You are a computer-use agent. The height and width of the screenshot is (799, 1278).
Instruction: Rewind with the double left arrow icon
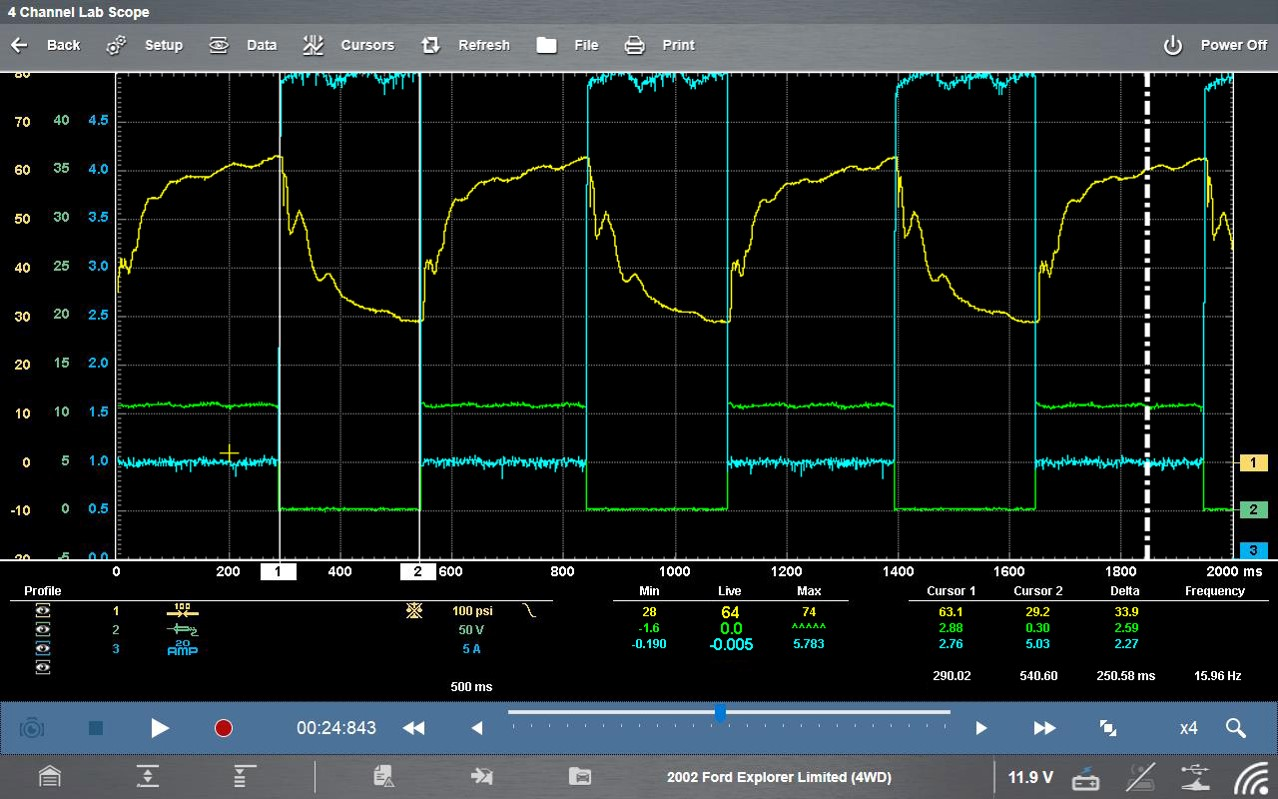[413, 728]
